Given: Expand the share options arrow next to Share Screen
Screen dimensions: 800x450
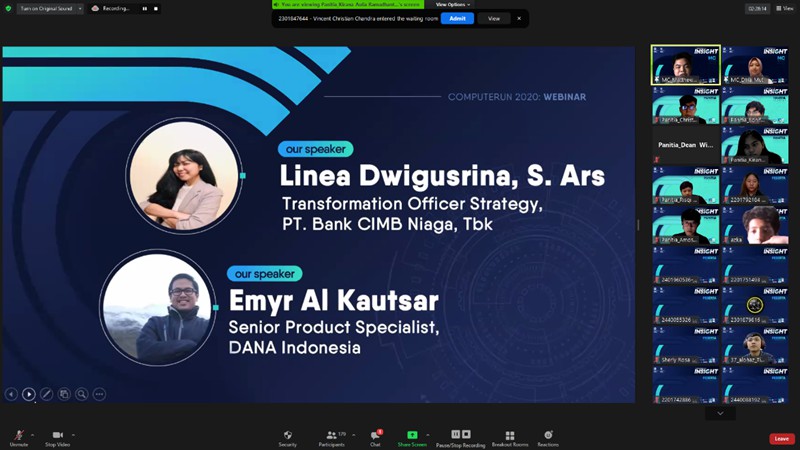Looking at the screenshot, I should coord(428,435).
